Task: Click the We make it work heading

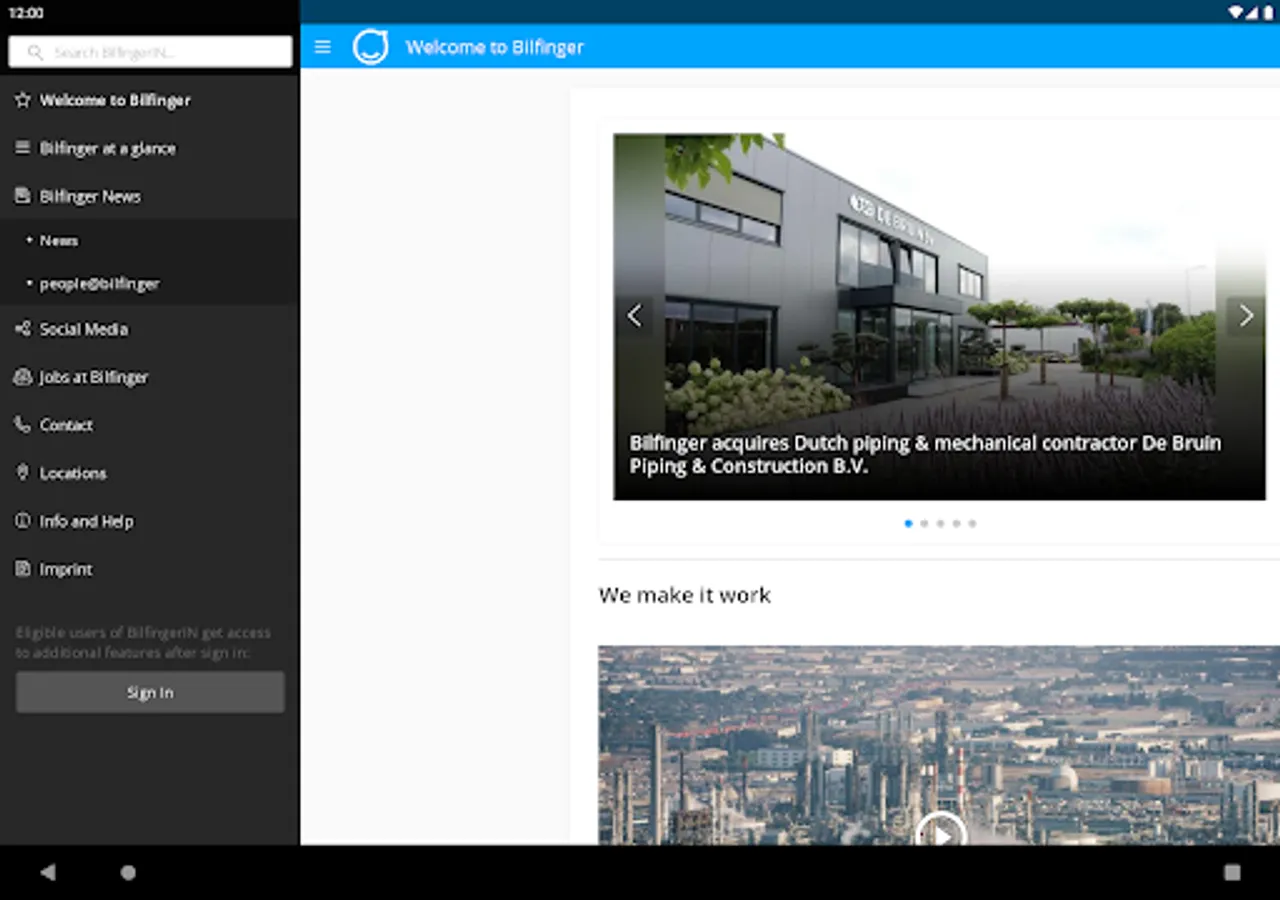Action: 685,595
